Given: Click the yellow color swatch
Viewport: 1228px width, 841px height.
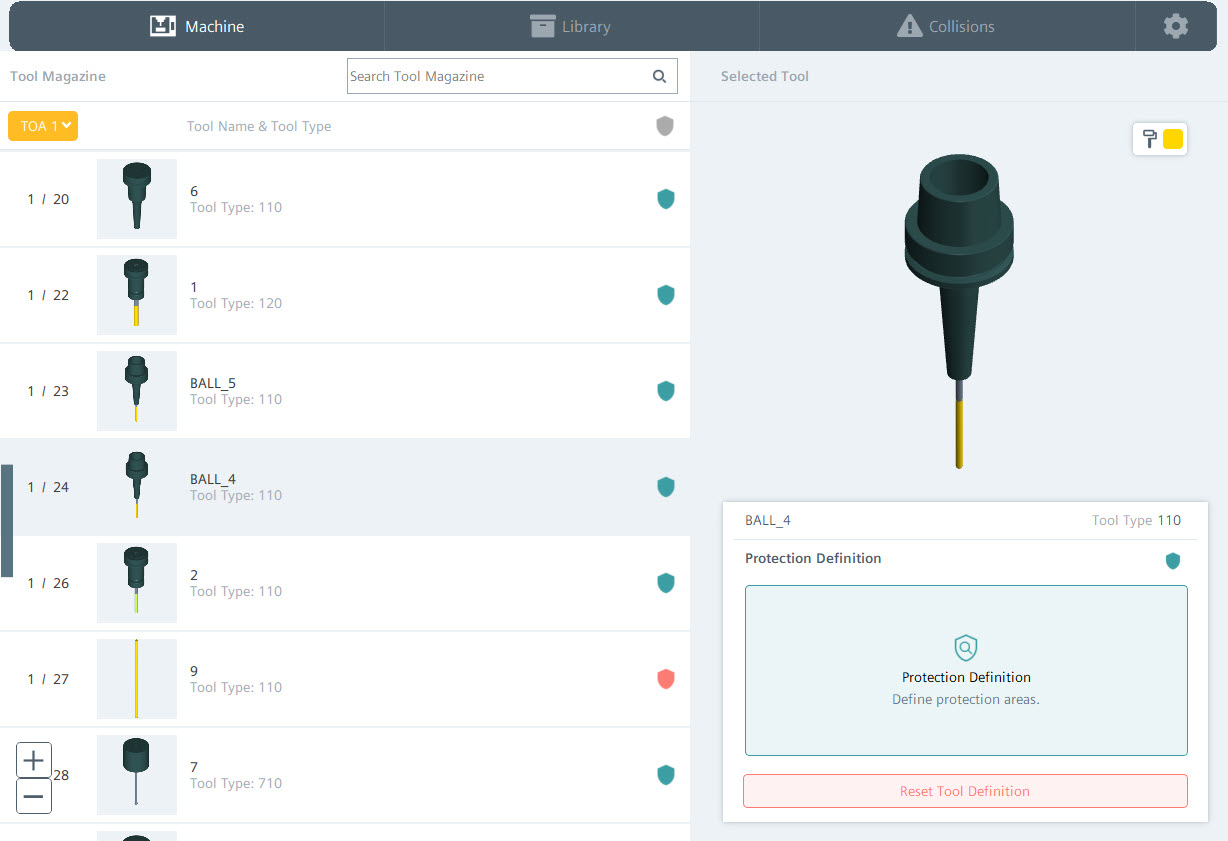Looking at the screenshot, I should click(1173, 139).
